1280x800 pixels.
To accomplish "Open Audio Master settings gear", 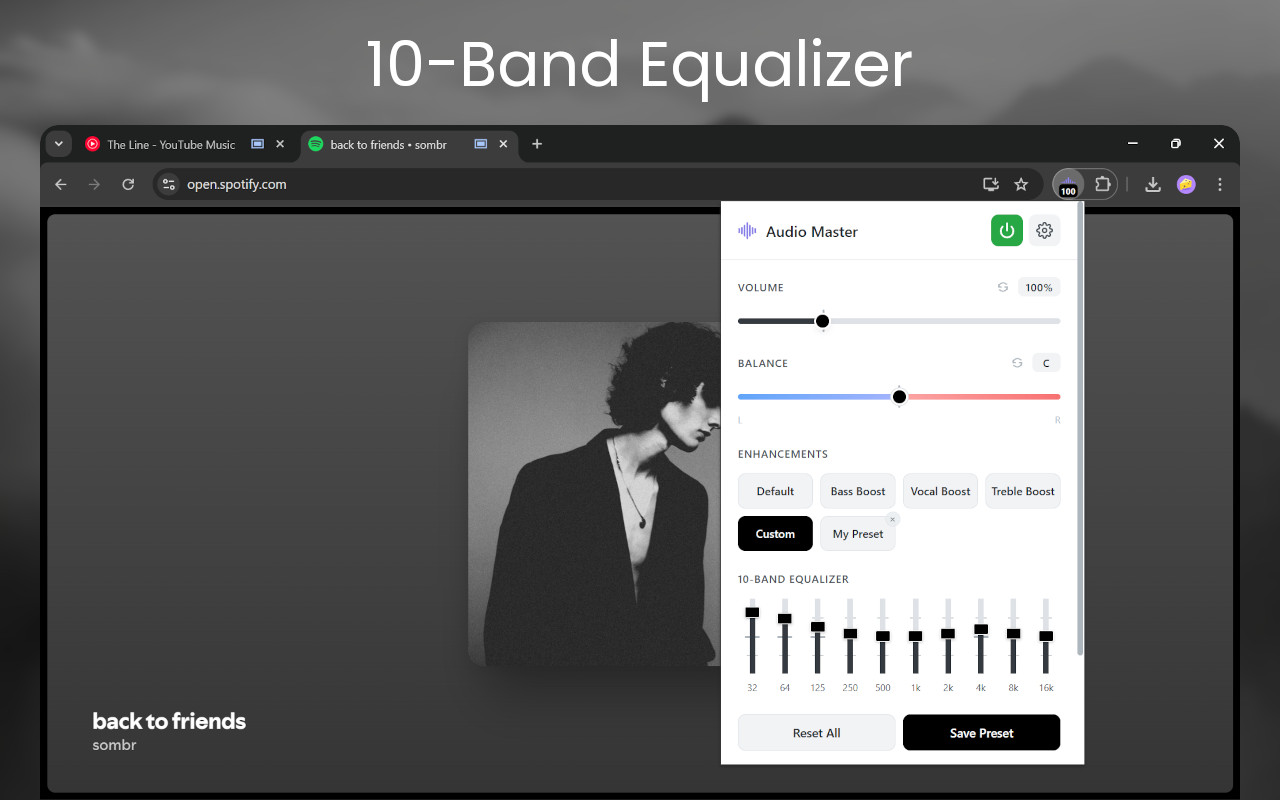I will click(x=1044, y=230).
